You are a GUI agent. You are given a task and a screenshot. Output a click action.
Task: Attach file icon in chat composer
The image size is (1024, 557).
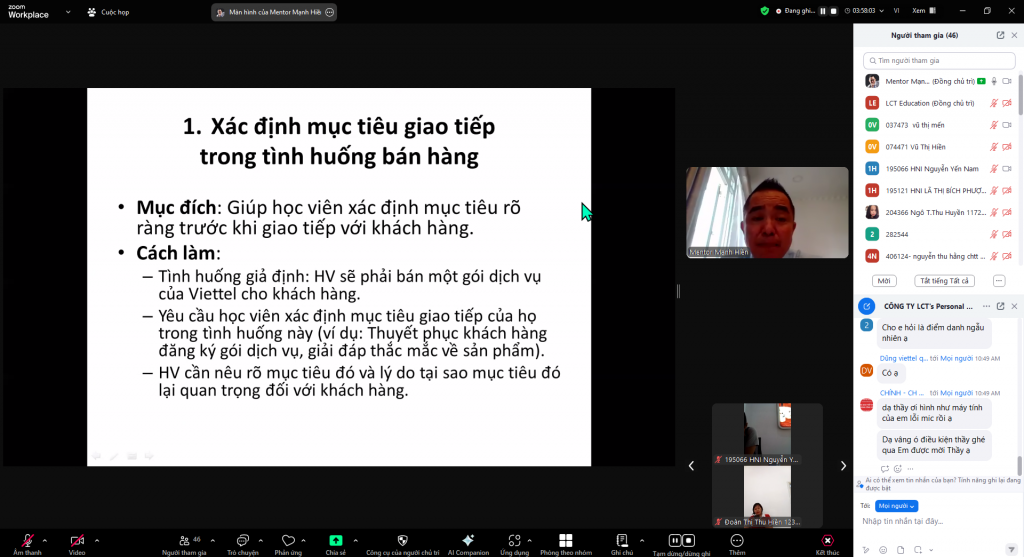[x=901, y=550]
